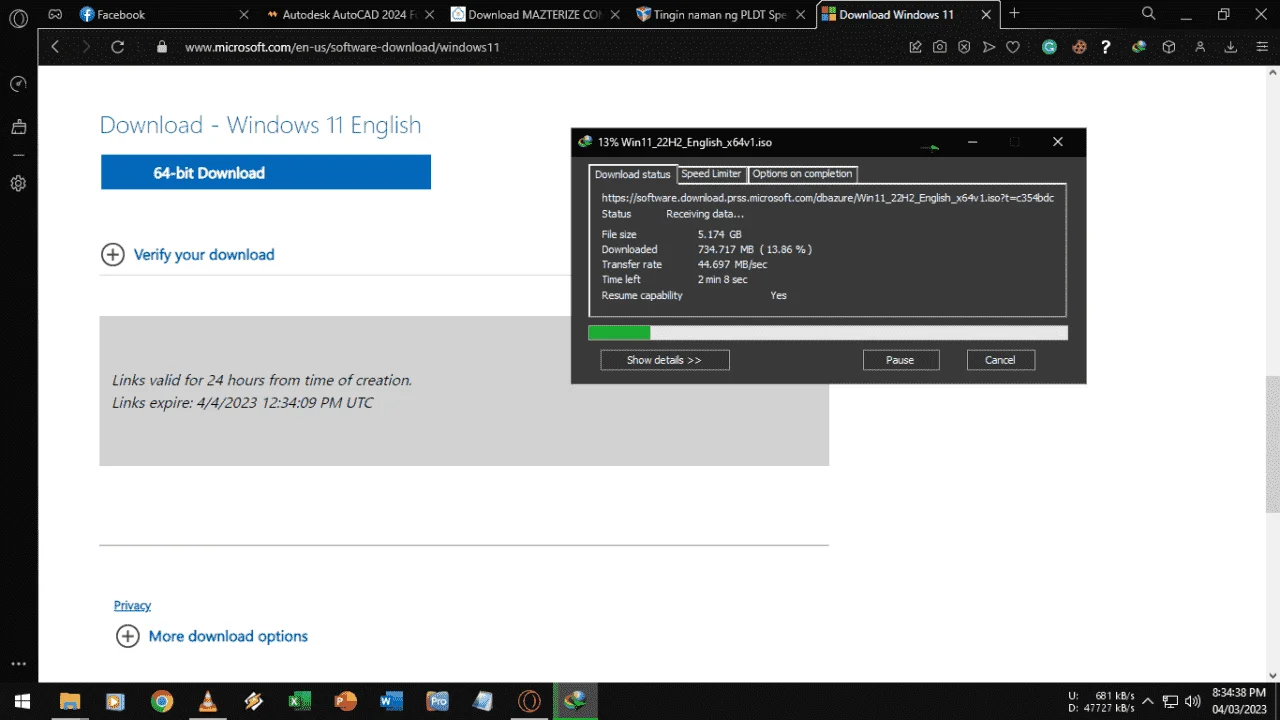Click the ad blocker shield icon
The height and width of the screenshot is (720, 1280).
pyautogui.click(x=964, y=47)
